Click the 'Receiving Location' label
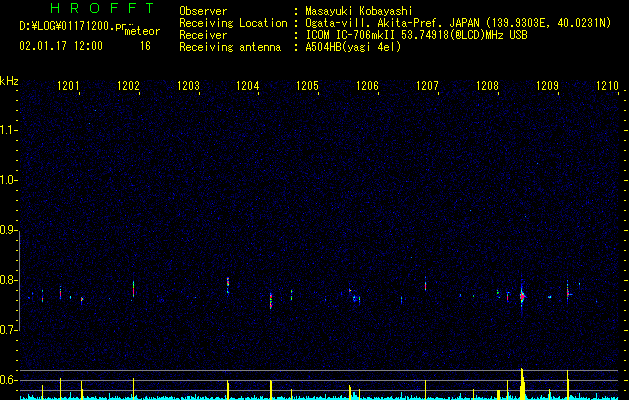 click(233, 23)
